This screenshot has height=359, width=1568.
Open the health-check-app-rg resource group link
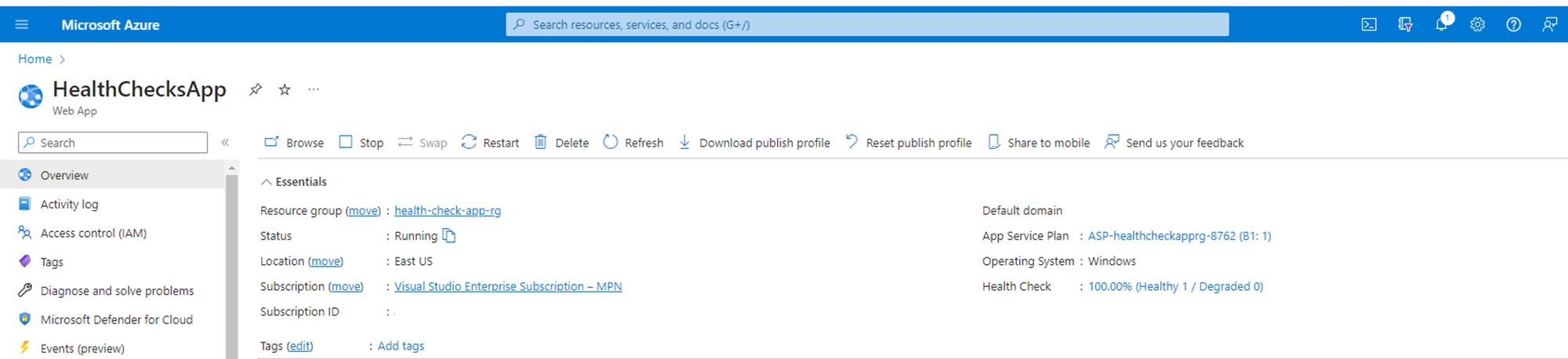tap(447, 211)
